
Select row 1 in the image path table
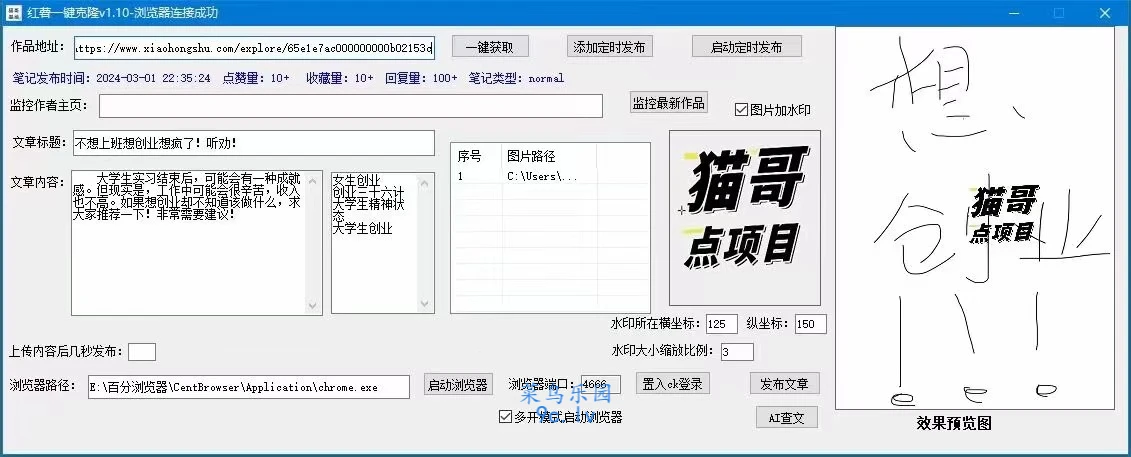click(548, 176)
